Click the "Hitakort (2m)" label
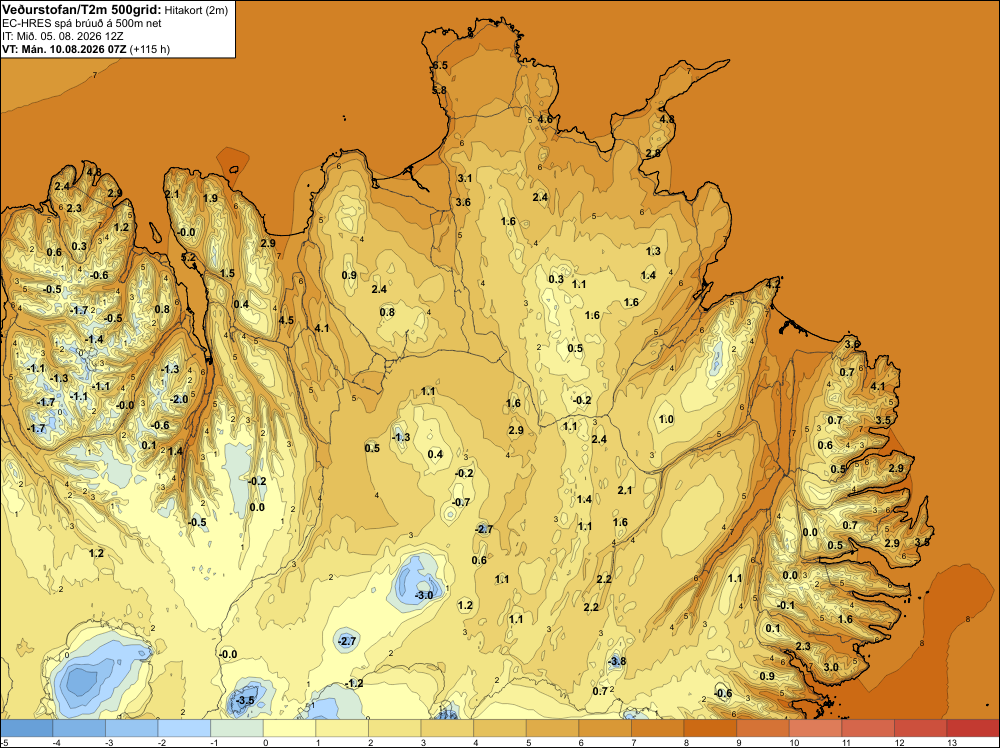This screenshot has height=748, width=1000. (x=196, y=10)
